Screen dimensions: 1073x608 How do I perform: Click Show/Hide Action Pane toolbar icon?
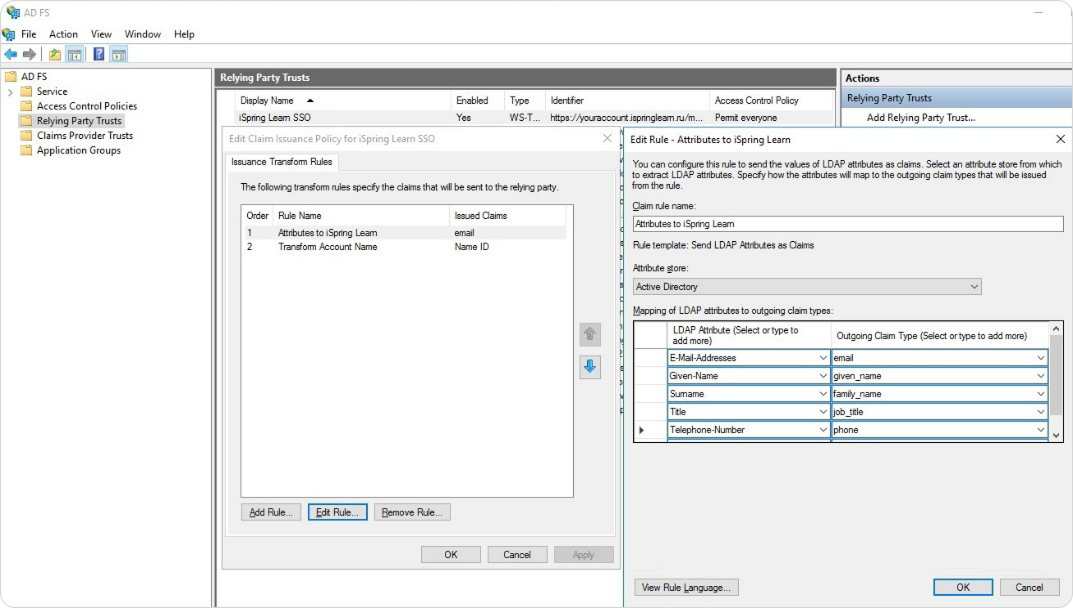(118, 54)
